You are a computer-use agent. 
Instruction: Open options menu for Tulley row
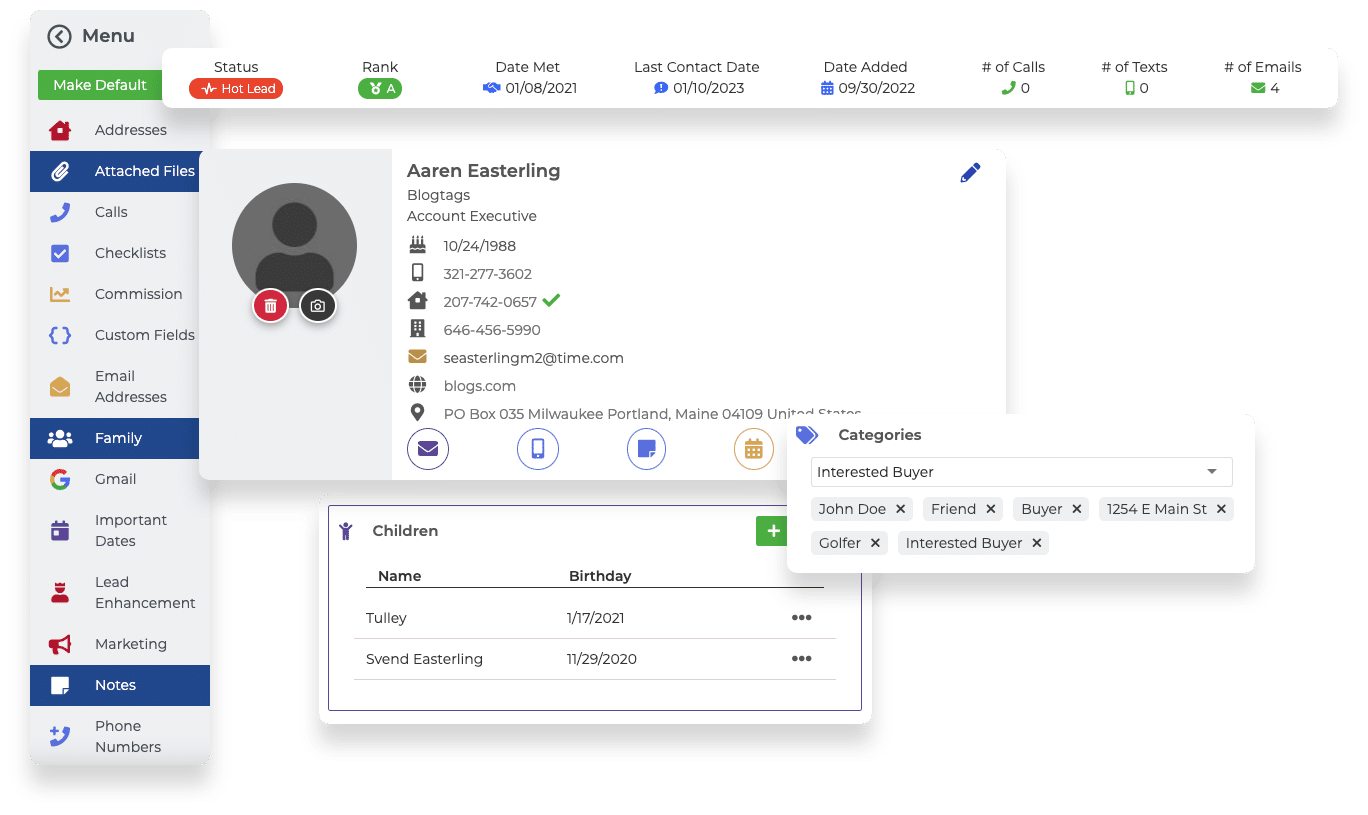pos(801,618)
